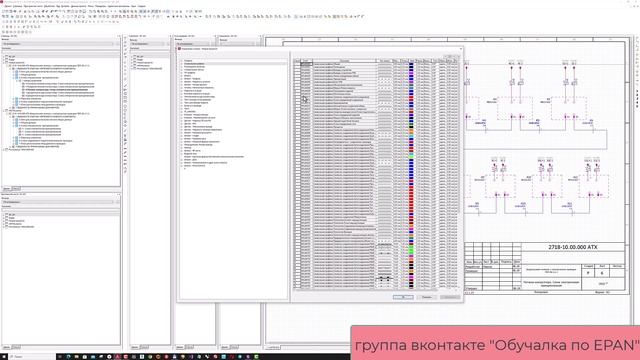Open the Проект menu
This screenshot has height=360, width=640.
click(7, 7)
